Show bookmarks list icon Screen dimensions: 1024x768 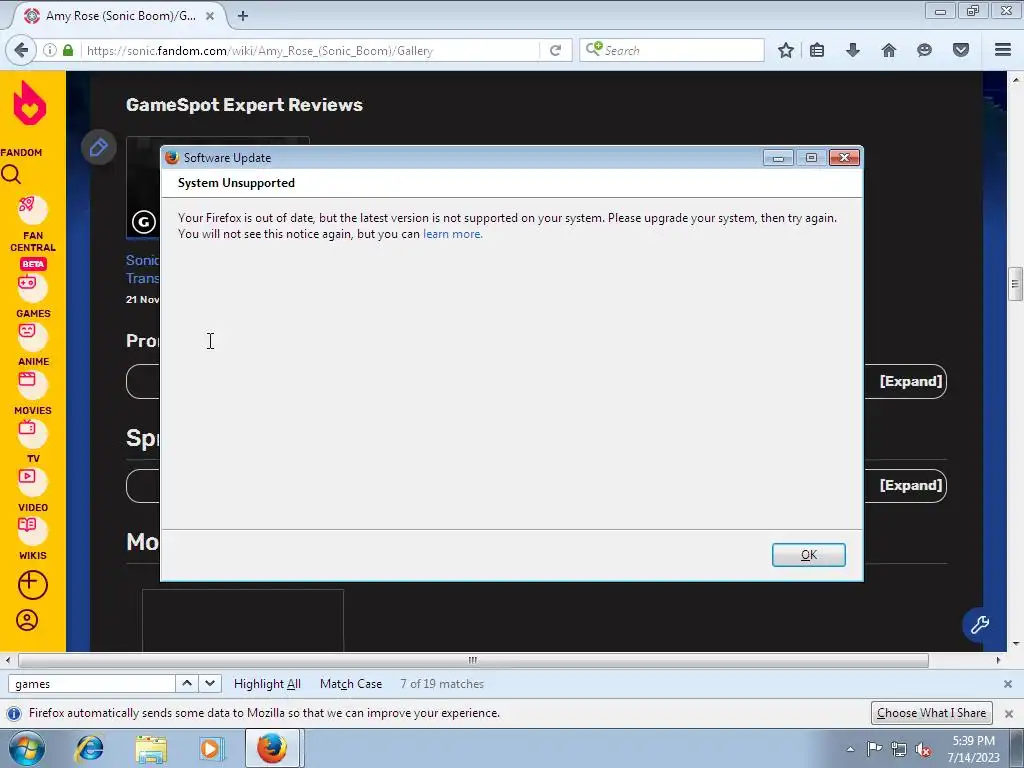pos(817,50)
